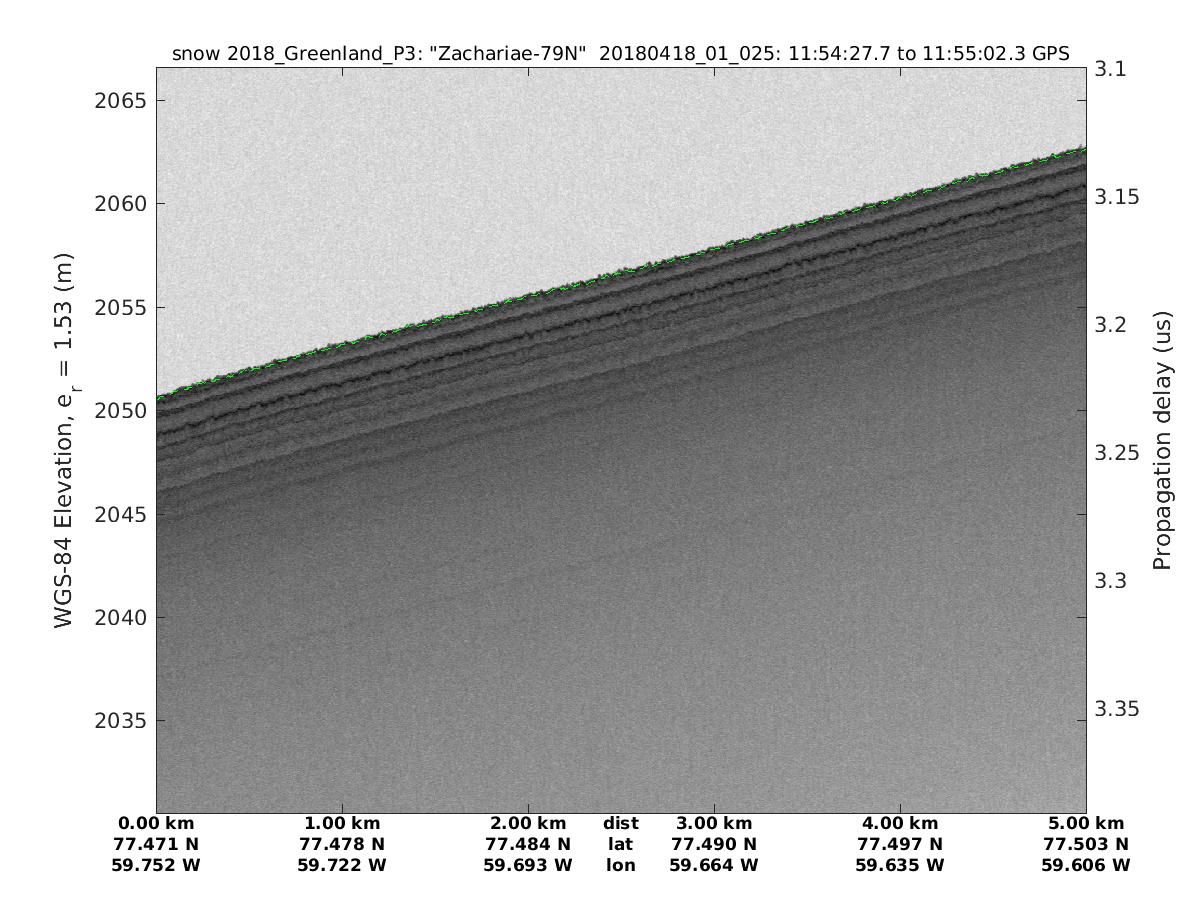Click the "1.00 km" distance label
This screenshot has width=1200, height=900.
point(342,824)
